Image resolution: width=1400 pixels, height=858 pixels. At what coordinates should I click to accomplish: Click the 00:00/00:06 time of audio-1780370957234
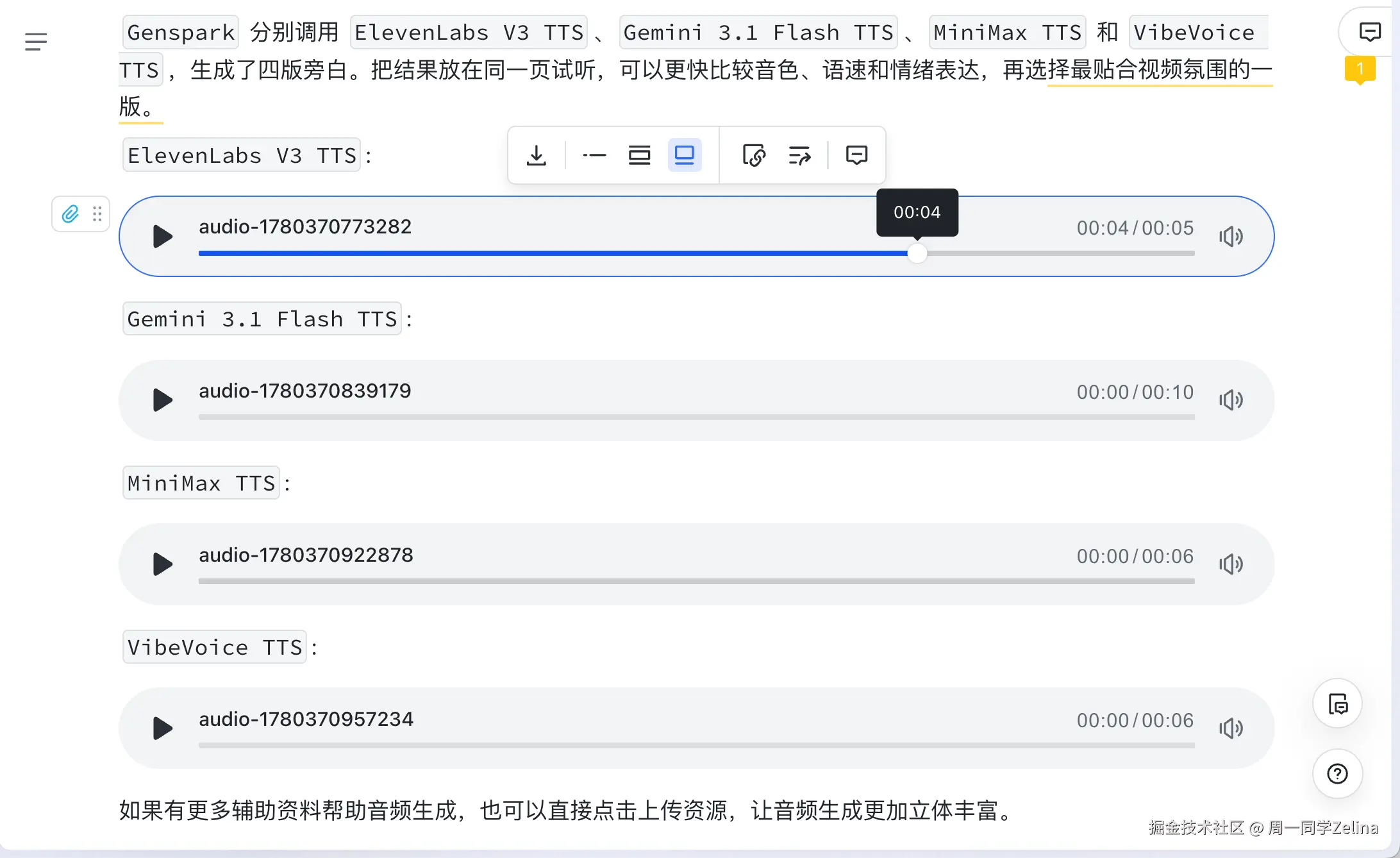click(x=1135, y=720)
